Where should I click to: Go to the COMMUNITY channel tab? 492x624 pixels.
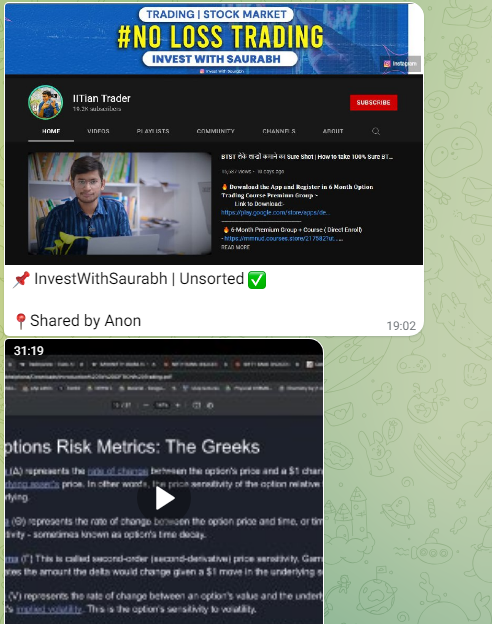click(215, 131)
